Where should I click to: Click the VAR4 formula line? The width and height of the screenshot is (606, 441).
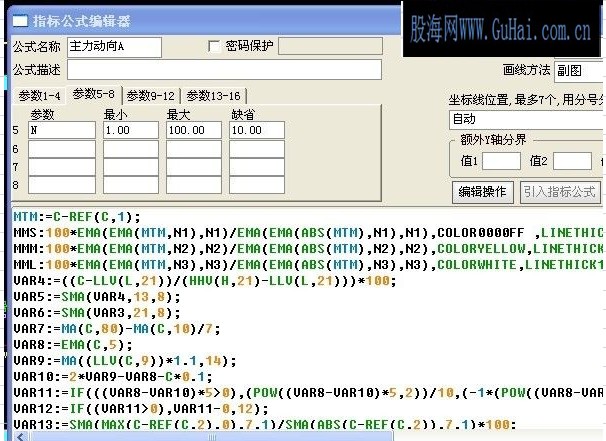click(x=205, y=281)
